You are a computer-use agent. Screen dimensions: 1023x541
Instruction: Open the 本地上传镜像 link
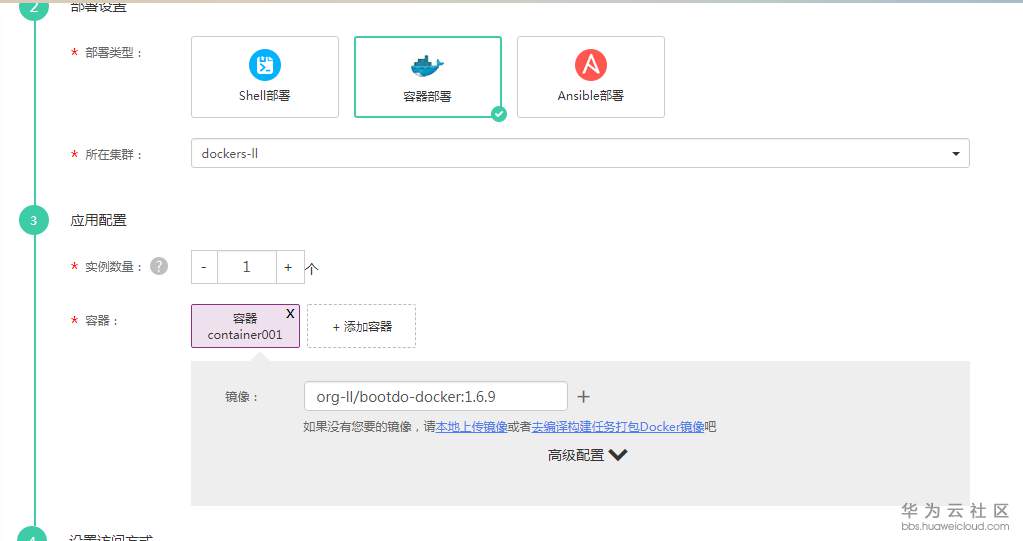[472, 427]
